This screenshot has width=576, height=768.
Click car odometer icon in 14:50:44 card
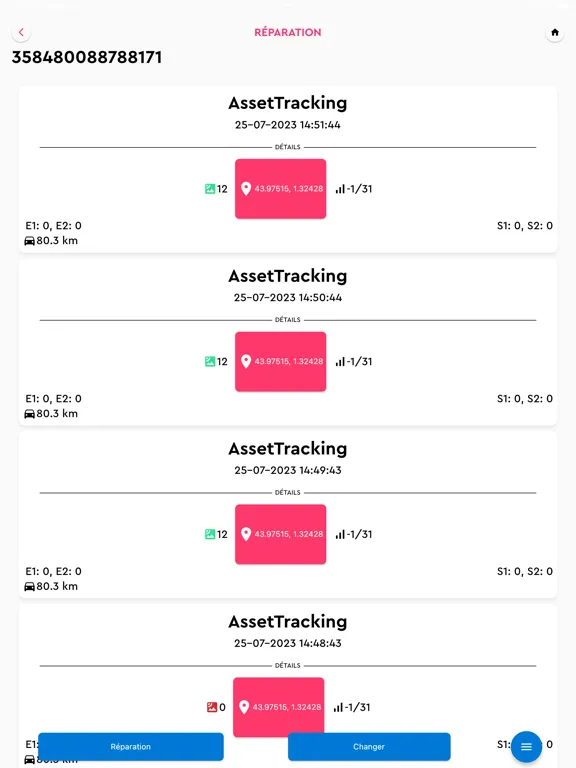click(x=29, y=414)
